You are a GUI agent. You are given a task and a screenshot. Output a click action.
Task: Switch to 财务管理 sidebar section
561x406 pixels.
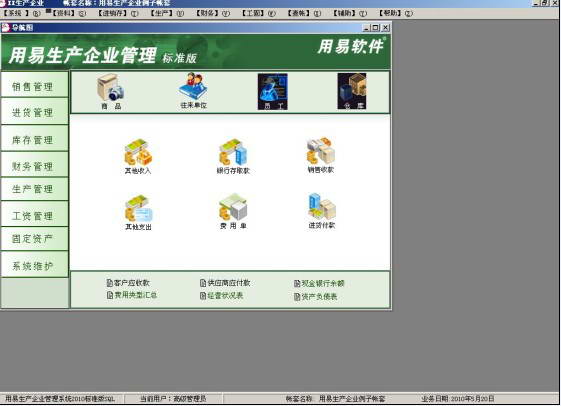34,165
